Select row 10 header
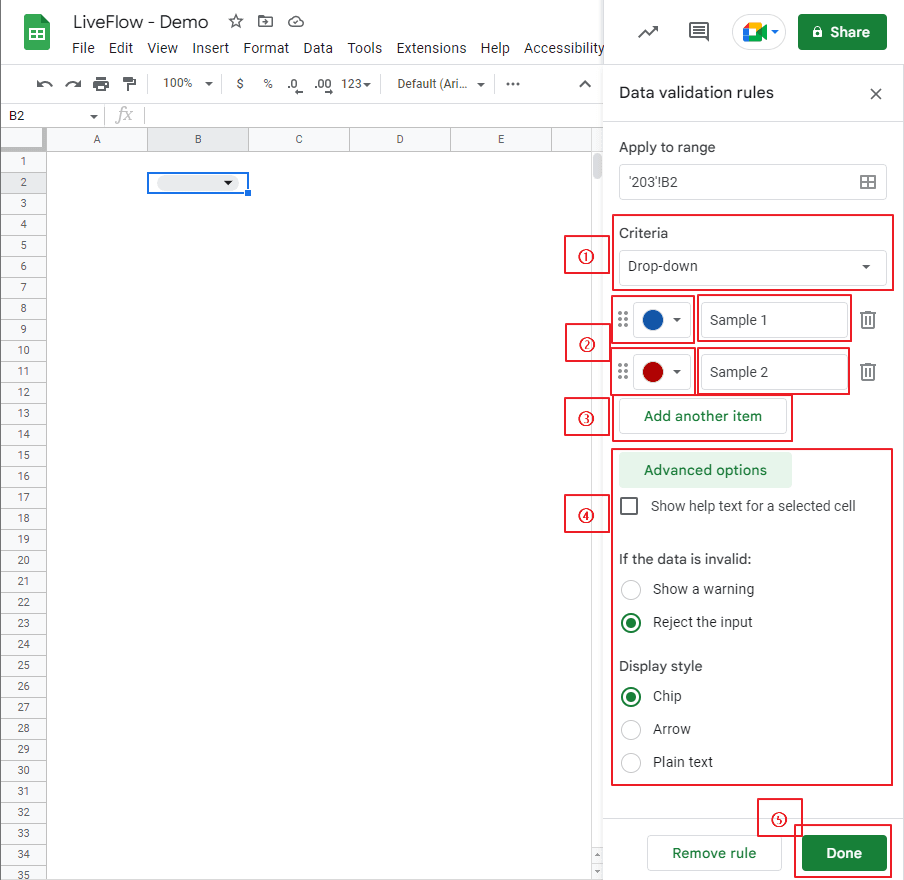 point(23,350)
